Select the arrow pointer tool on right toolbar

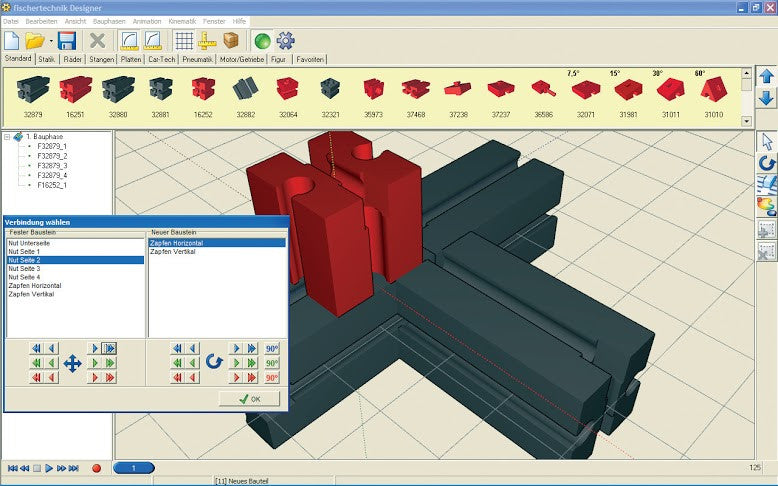(766, 141)
